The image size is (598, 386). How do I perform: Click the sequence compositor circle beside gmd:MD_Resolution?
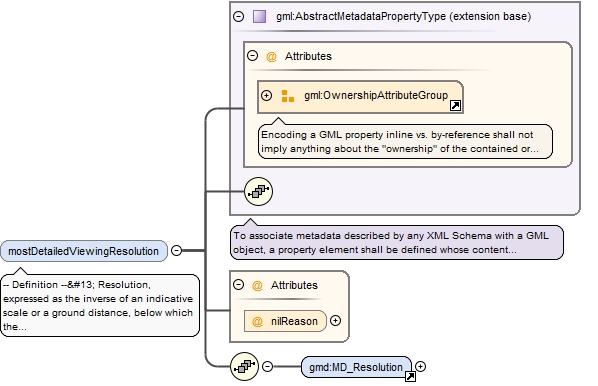(244, 366)
